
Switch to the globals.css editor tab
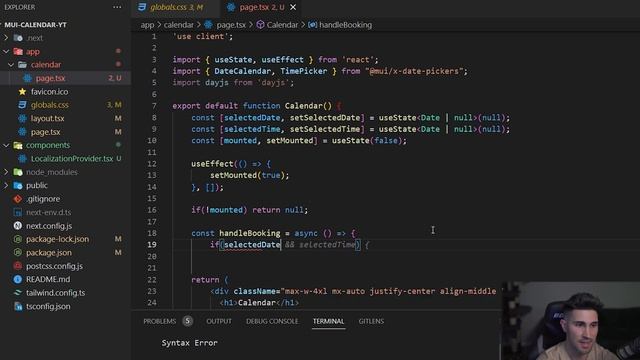click(x=176, y=7)
